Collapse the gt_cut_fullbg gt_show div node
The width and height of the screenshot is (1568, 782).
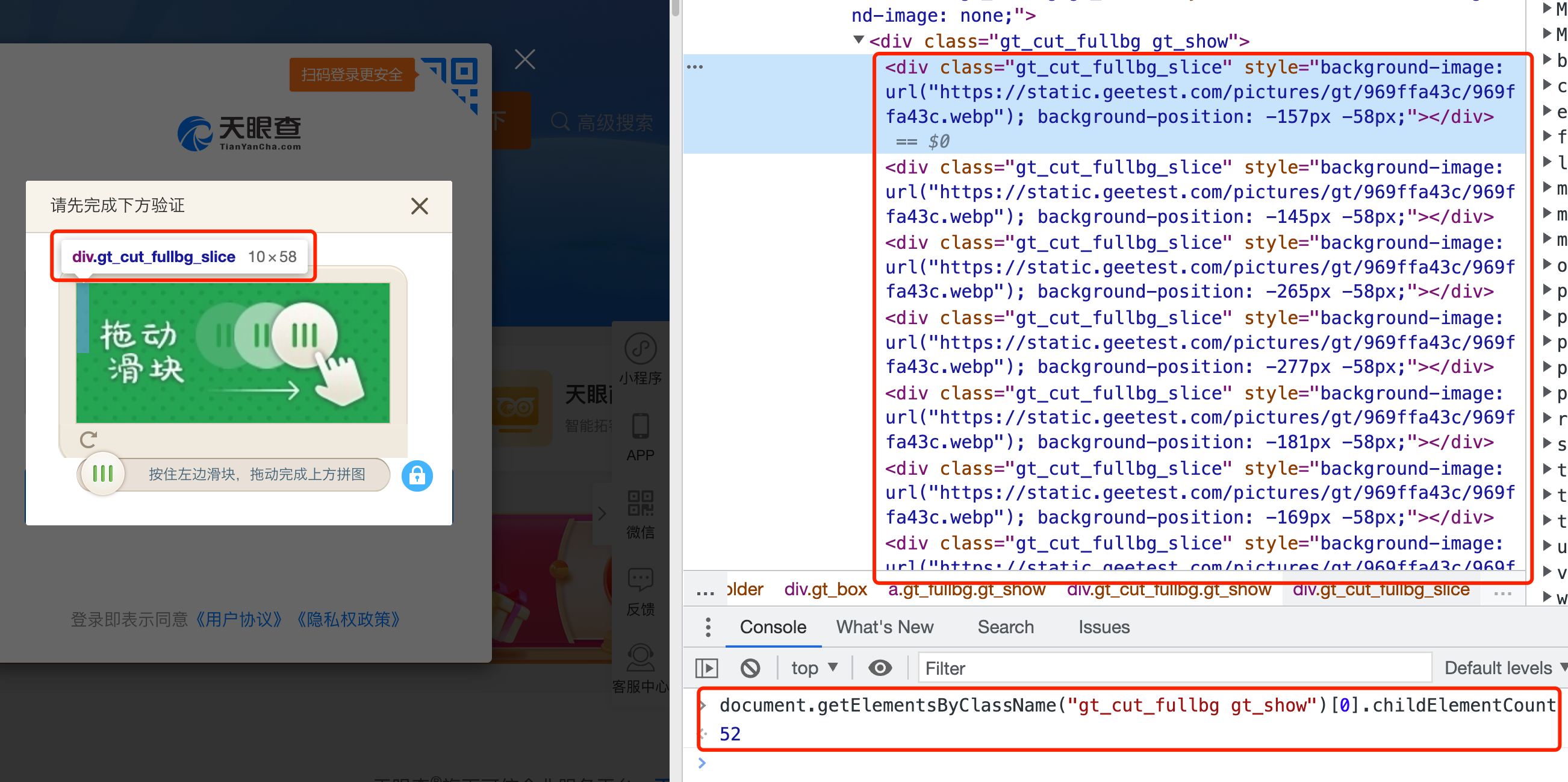tap(858, 40)
